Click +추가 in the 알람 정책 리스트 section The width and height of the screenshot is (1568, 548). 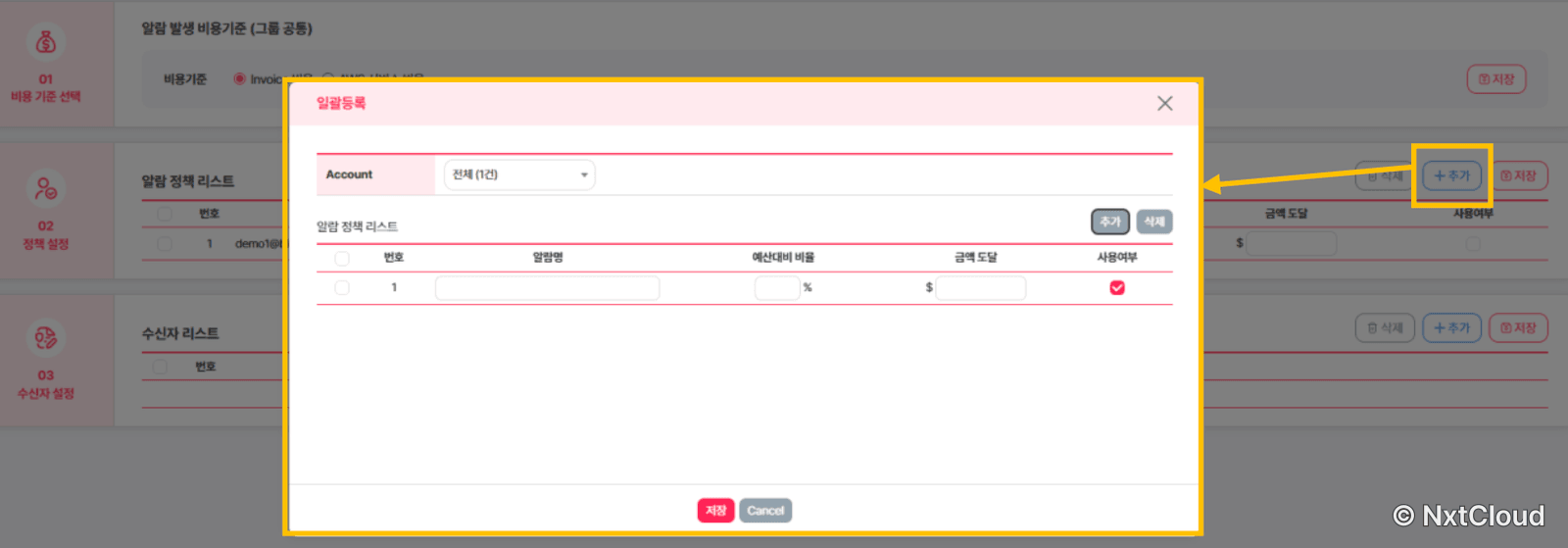pyautogui.click(x=1451, y=175)
